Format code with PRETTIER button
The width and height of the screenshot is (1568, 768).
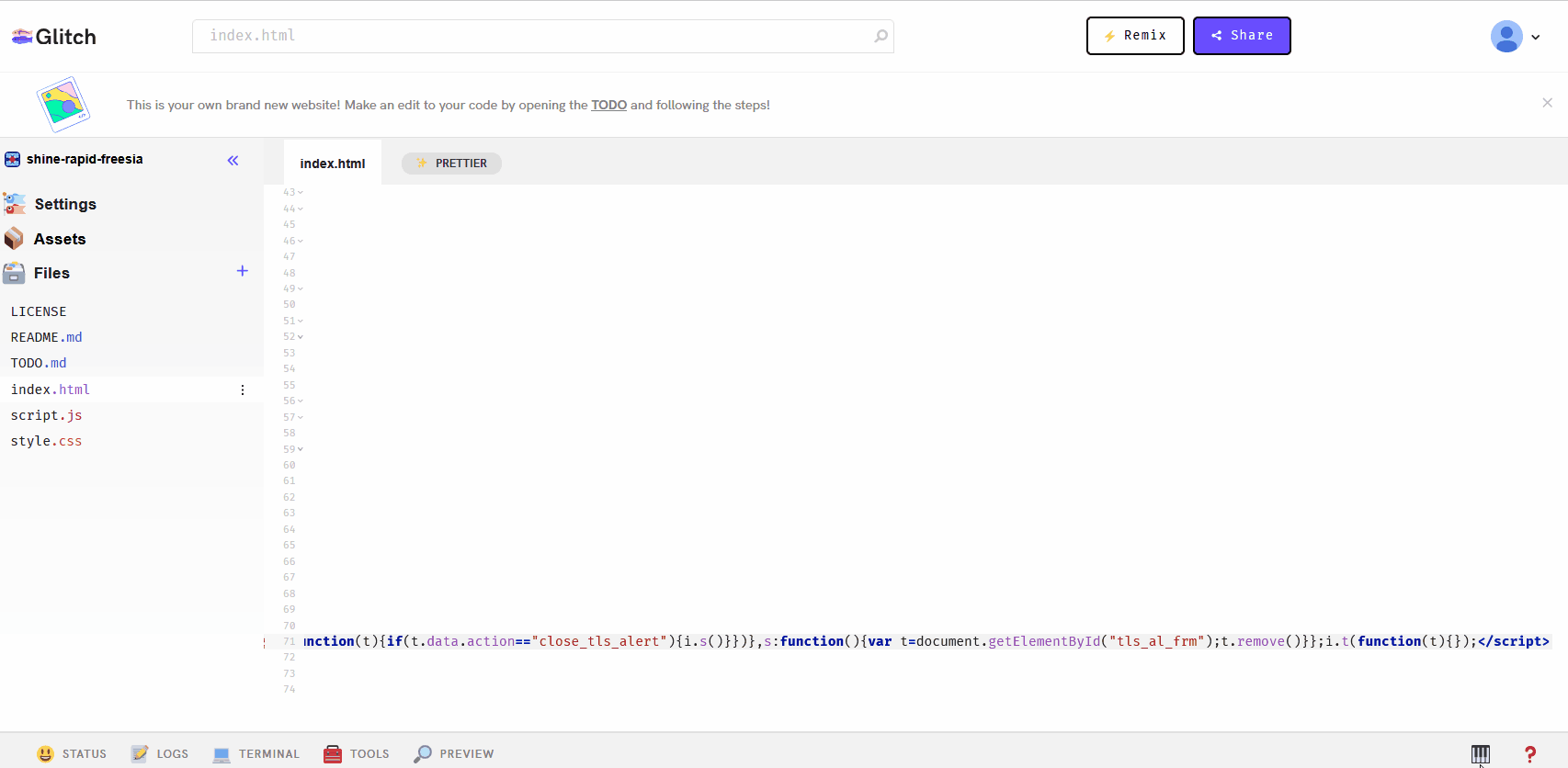point(451,164)
